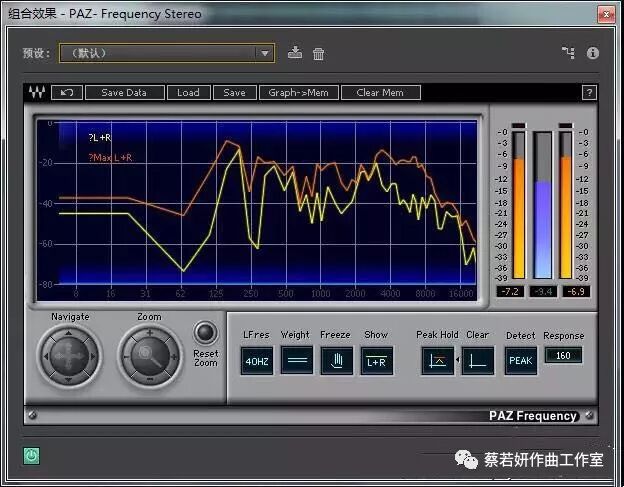The image size is (624, 487).
Task: Toggle the Detect PEAK button
Action: click(x=521, y=361)
